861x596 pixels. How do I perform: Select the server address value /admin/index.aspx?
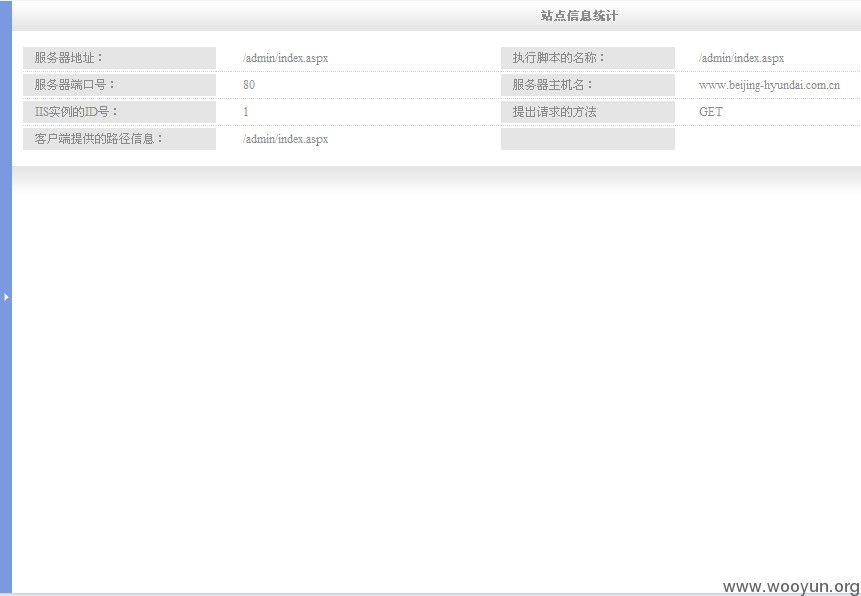click(286, 58)
